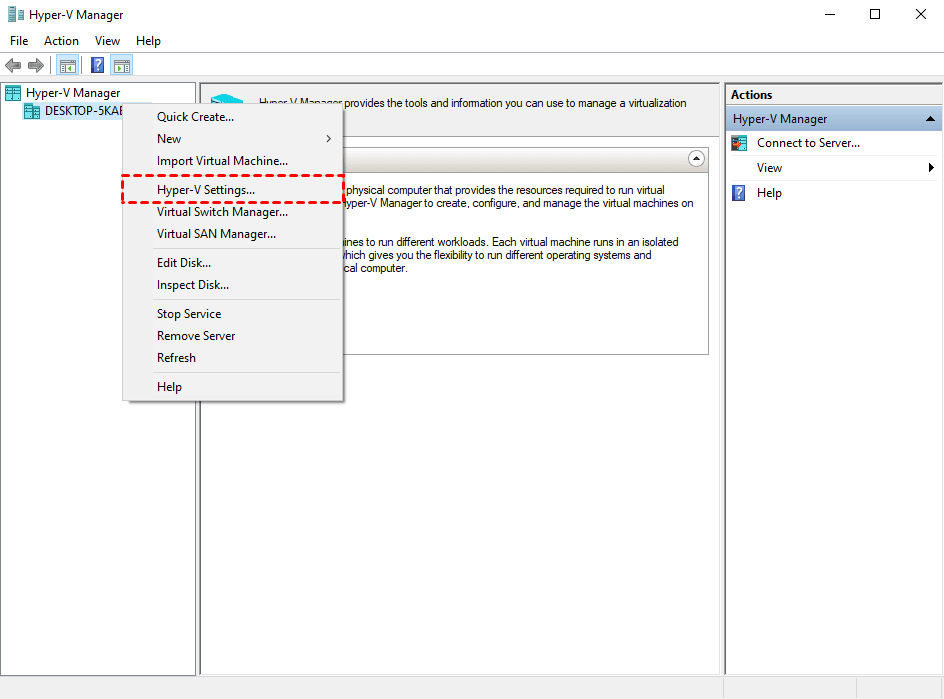Select Hyper-V Manager tree root label
The height and width of the screenshot is (699, 944).
73,93
